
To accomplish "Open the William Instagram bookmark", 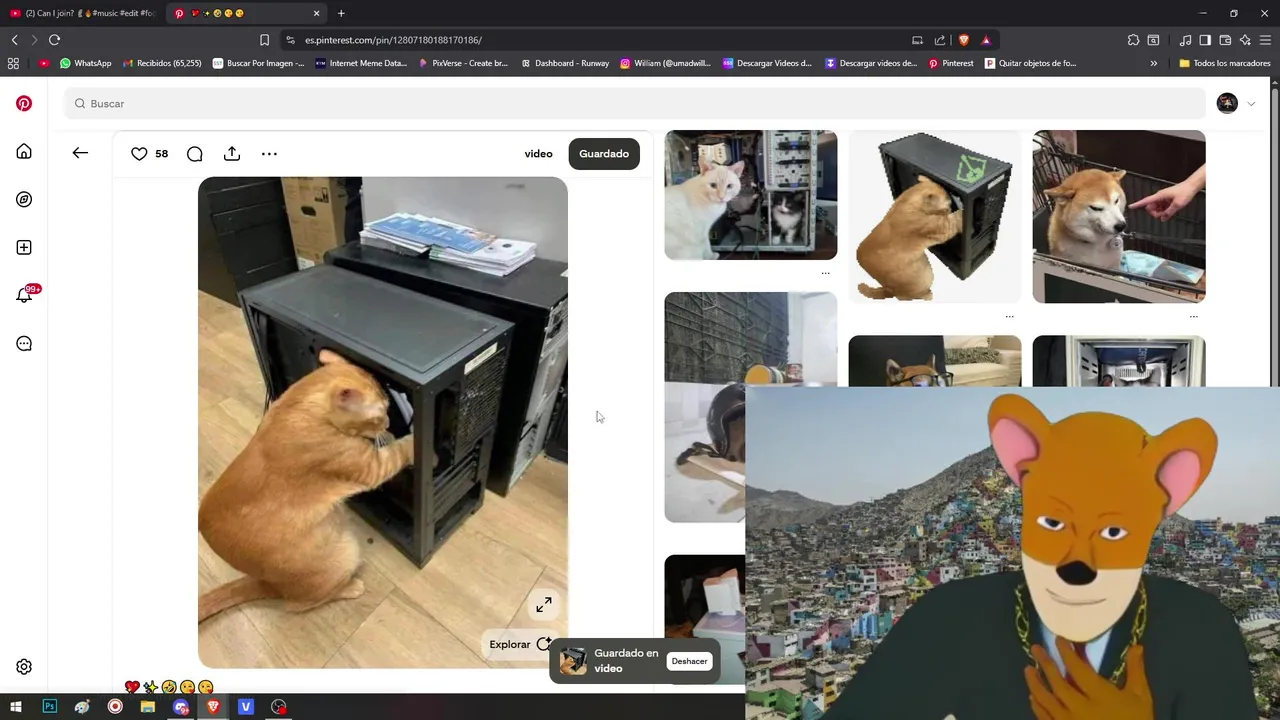I will pos(666,63).
